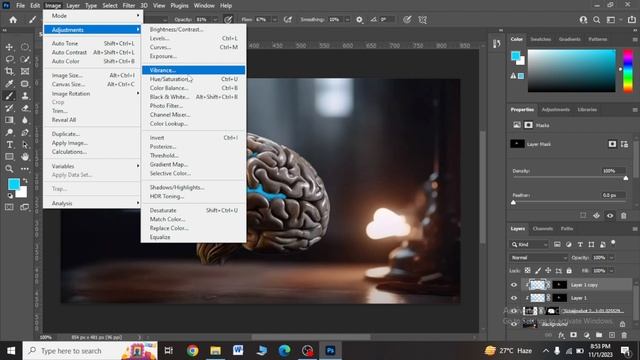Open the Edit Toolbar three-dots button

click(25, 169)
